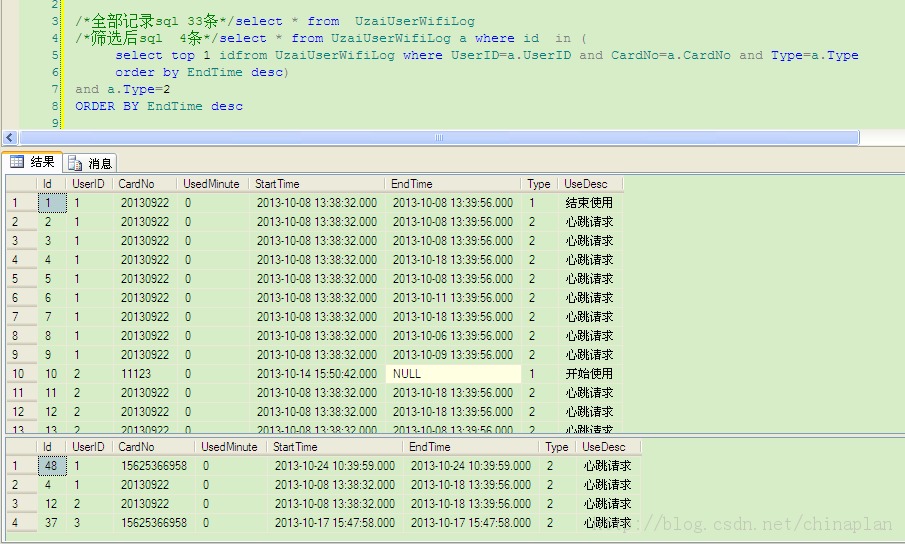Click the left arrow of the horizontal scrollbar

click(x=9, y=137)
